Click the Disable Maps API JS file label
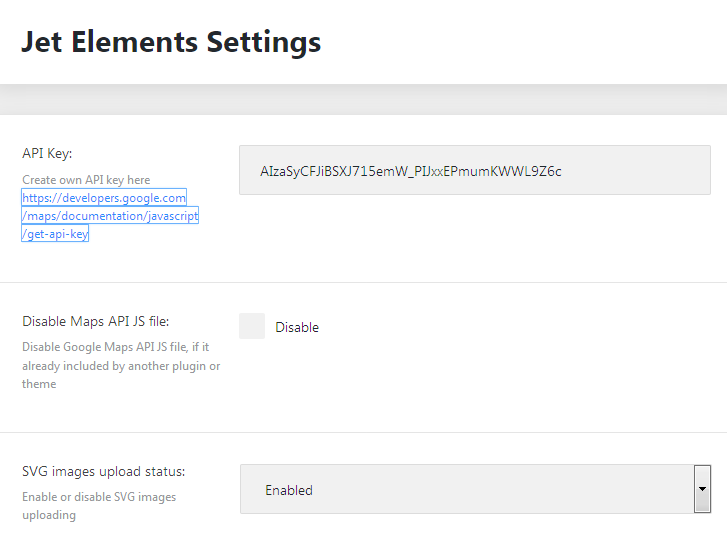Viewport: 727px width, 547px height. pyautogui.click(x=96, y=321)
